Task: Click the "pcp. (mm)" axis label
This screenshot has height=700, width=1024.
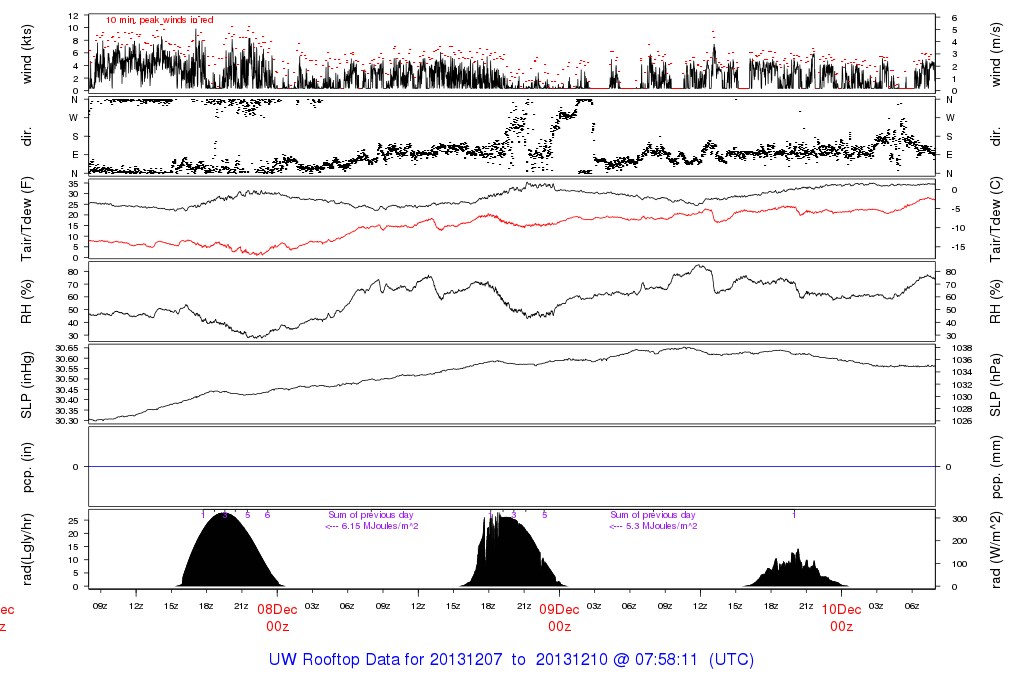Action: pos(995,467)
